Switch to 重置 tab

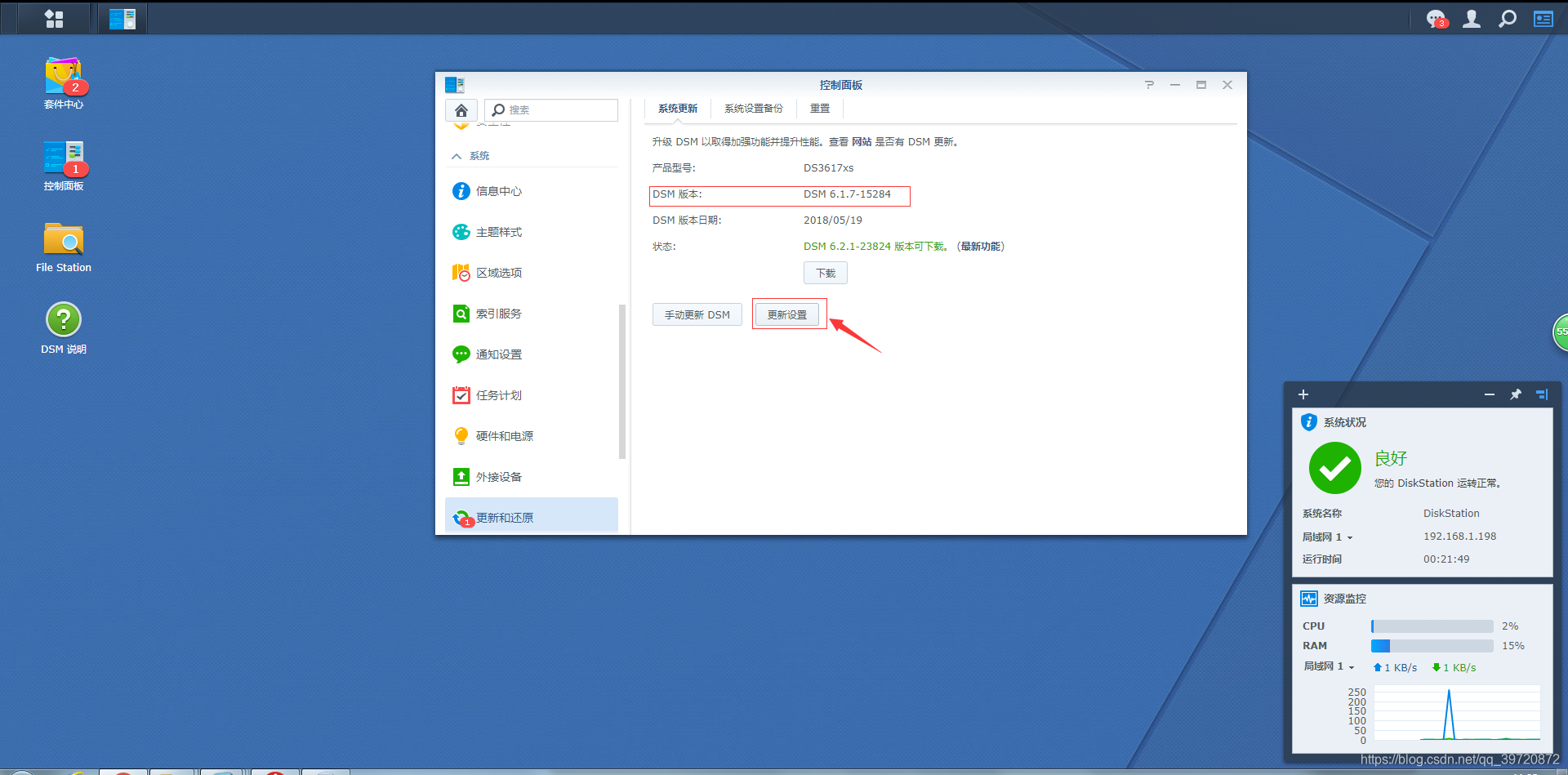click(x=820, y=109)
